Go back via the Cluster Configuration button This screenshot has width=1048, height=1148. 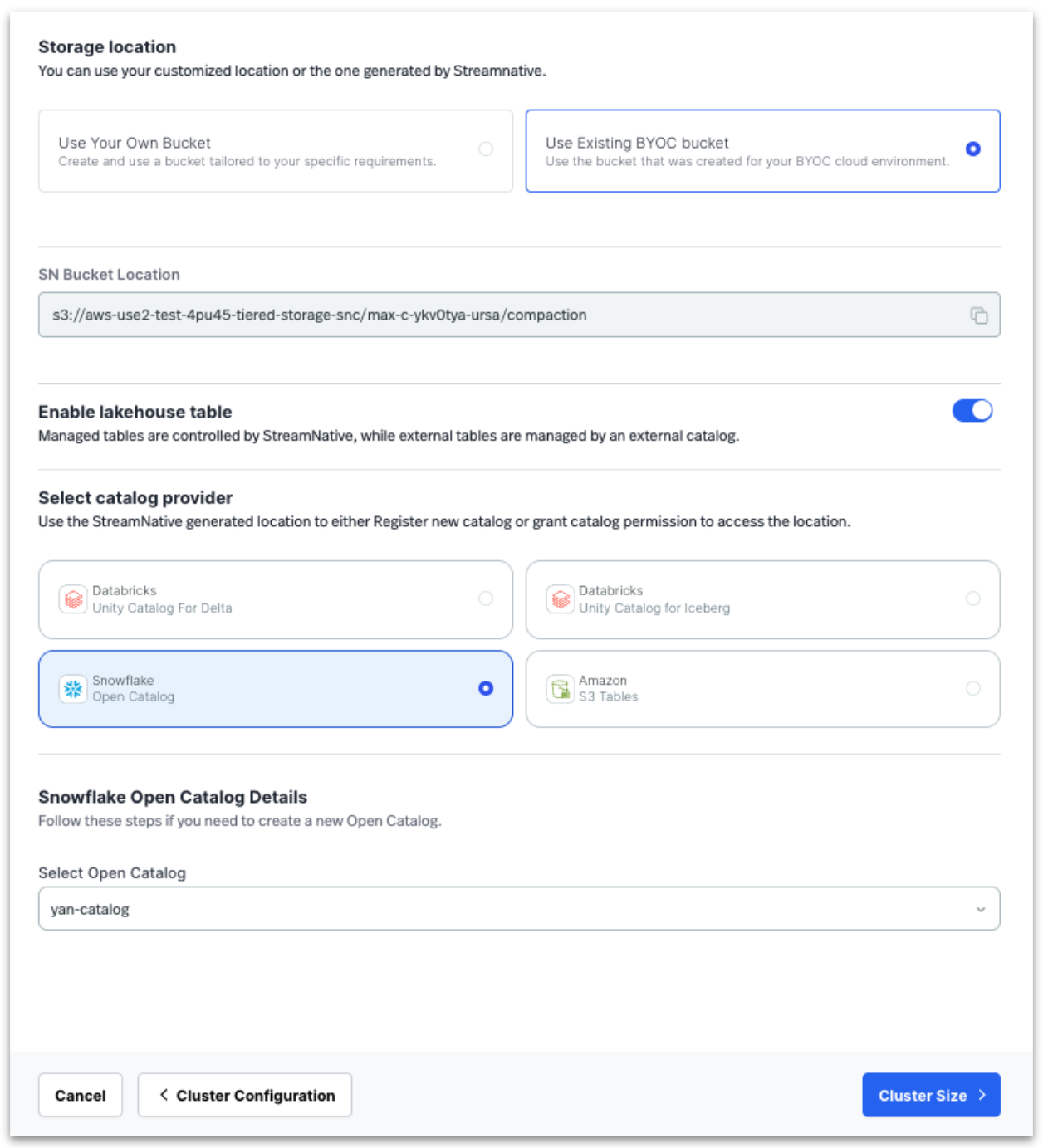click(244, 1095)
